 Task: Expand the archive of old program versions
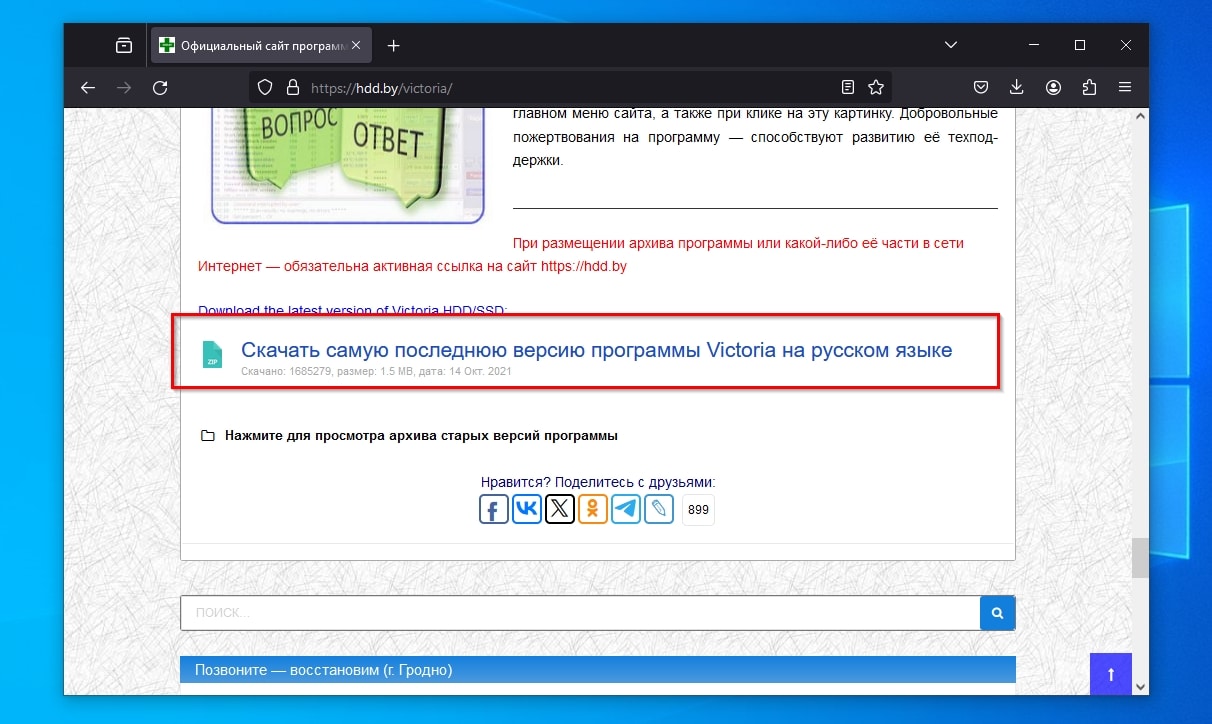(421, 436)
